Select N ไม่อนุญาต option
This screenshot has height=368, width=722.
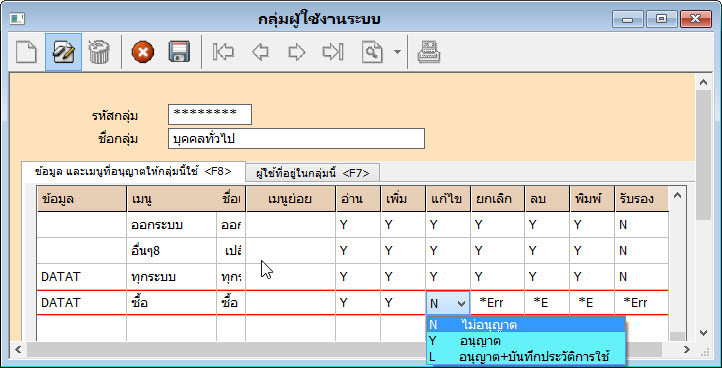pos(526,324)
